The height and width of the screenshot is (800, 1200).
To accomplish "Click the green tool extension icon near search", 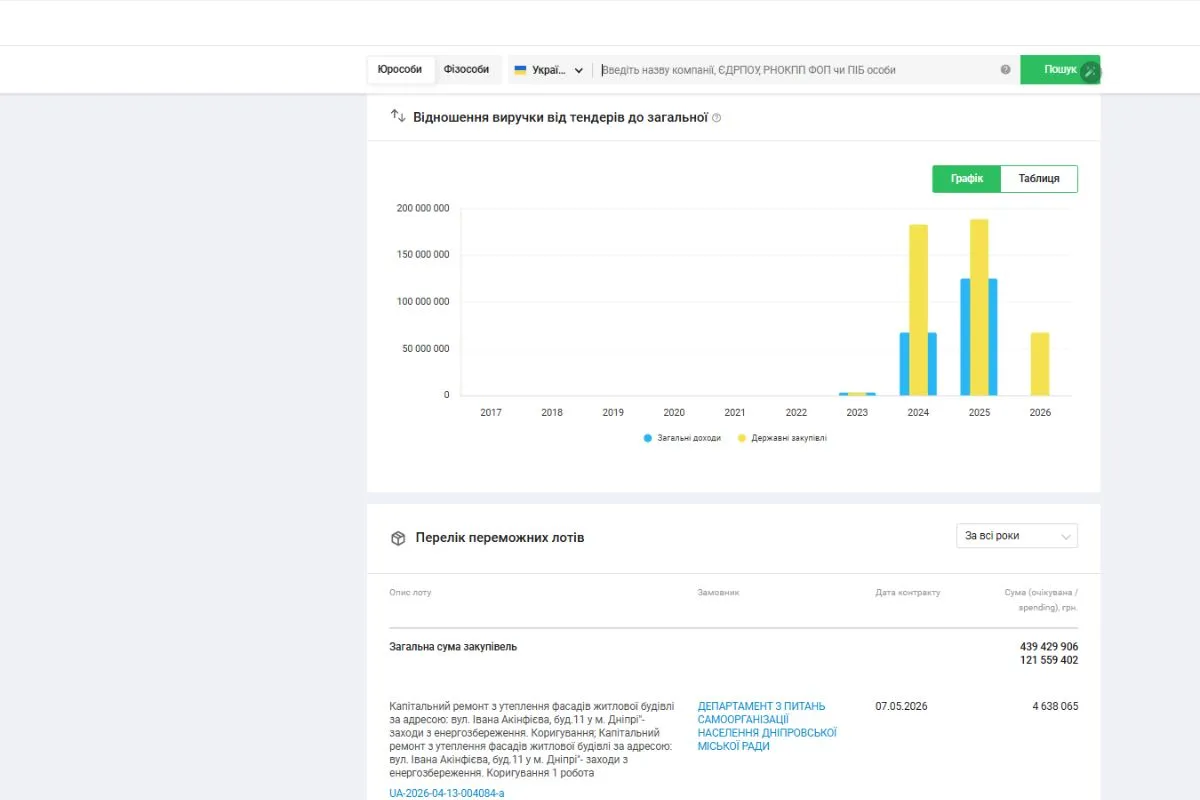I will (x=1090, y=72).
